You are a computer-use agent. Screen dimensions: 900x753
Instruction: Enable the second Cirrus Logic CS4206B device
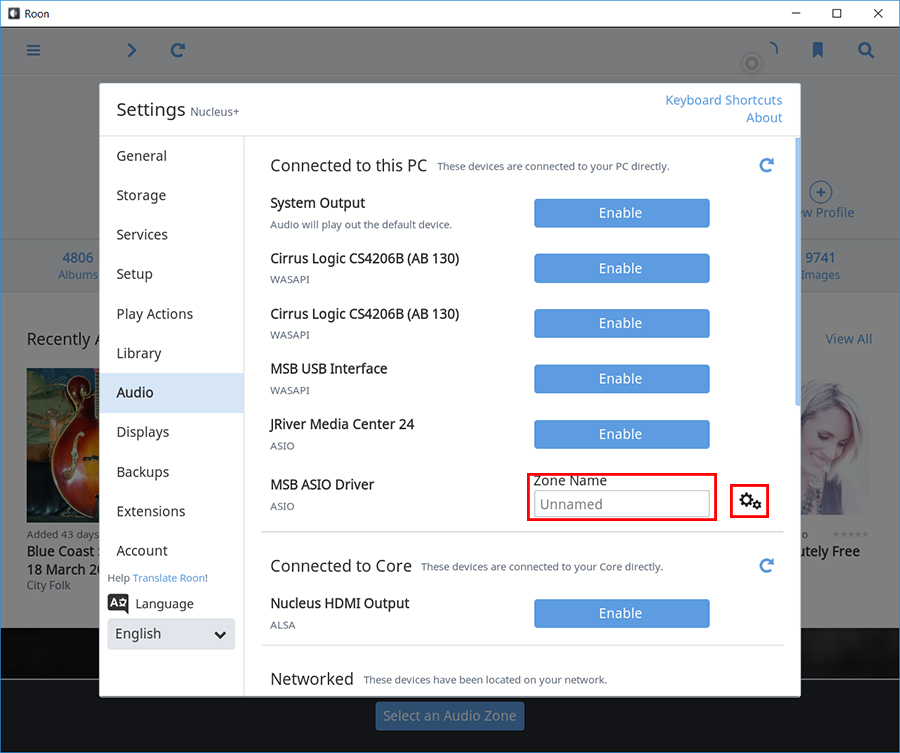(x=622, y=323)
